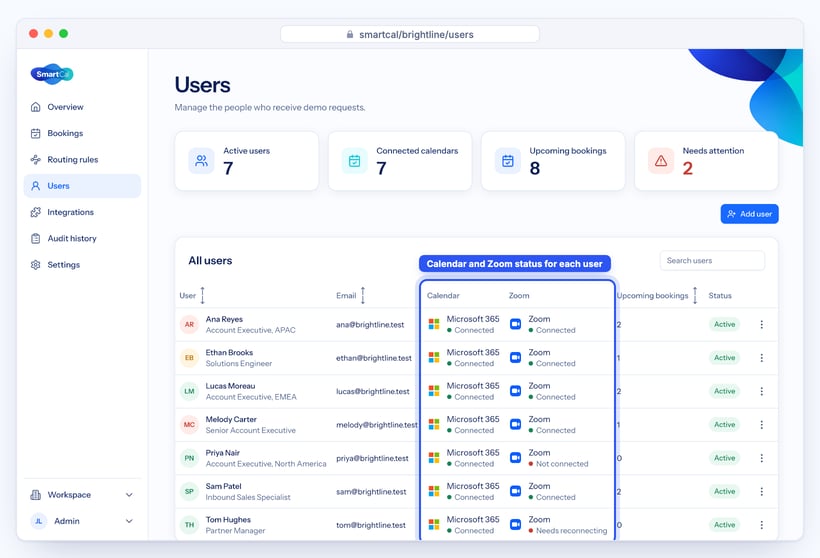Expand the Admin account dropdown
The image size is (820, 558).
pyautogui.click(x=129, y=521)
